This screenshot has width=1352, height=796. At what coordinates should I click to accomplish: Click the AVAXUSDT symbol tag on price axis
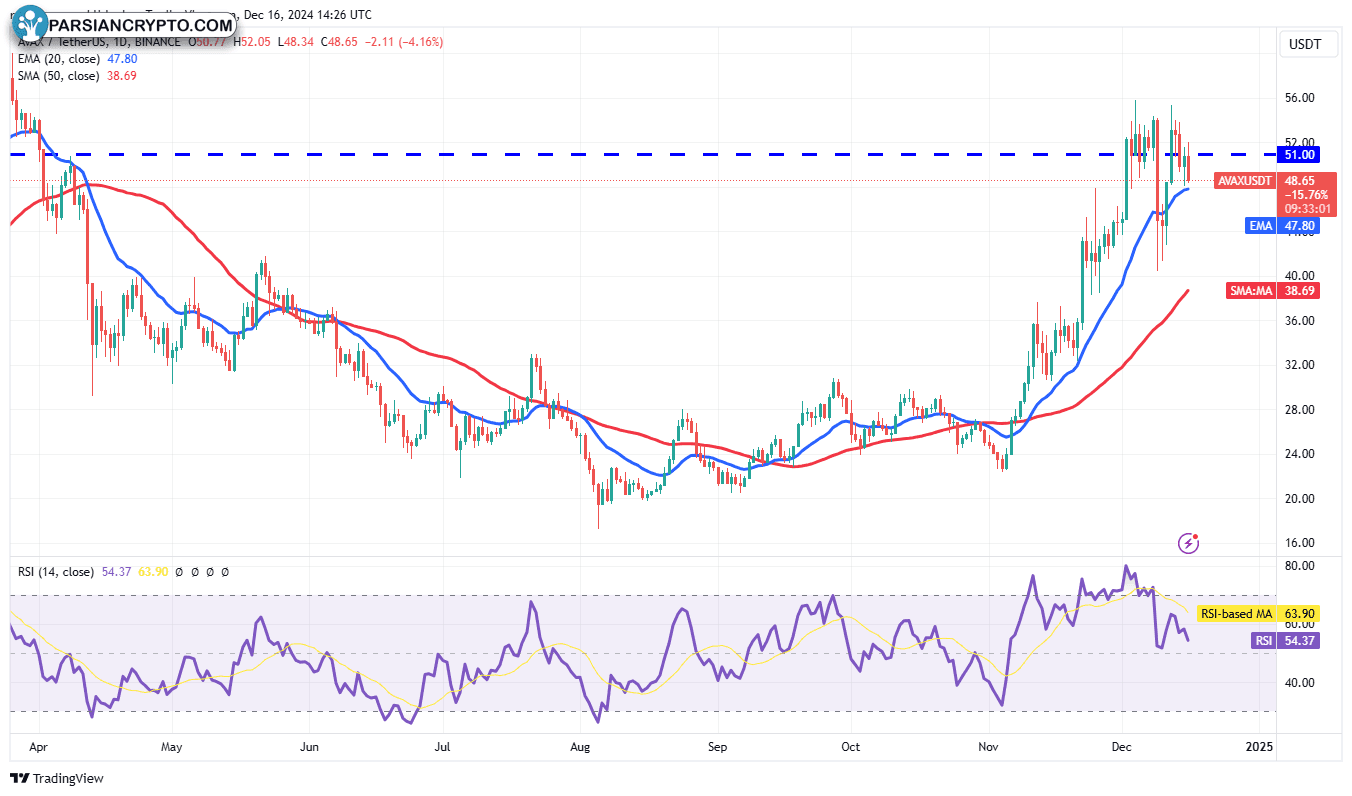click(1245, 181)
